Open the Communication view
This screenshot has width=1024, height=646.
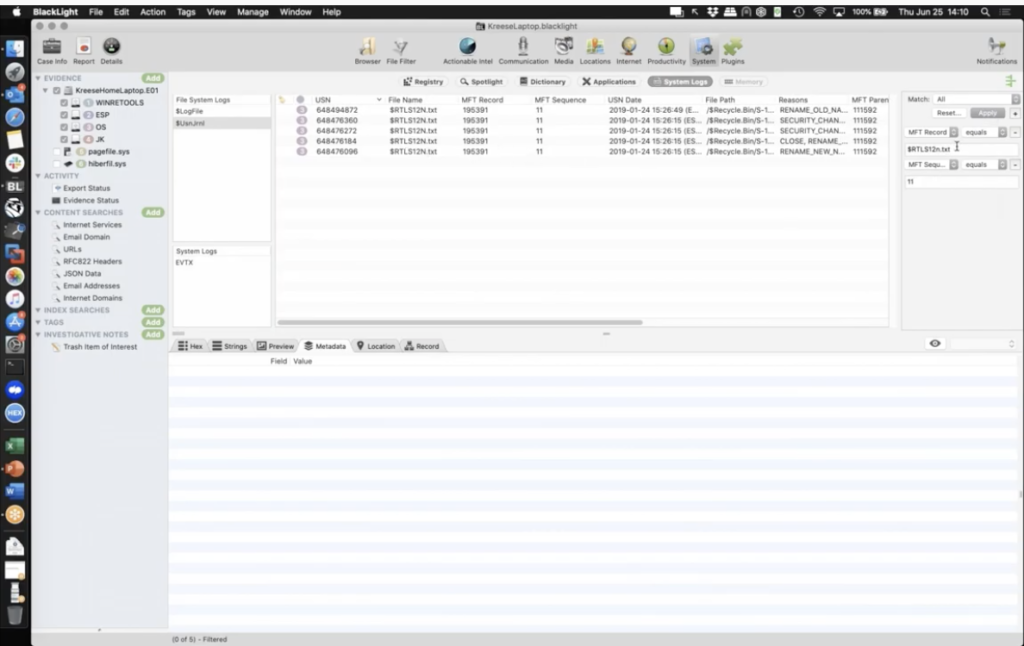[523, 51]
